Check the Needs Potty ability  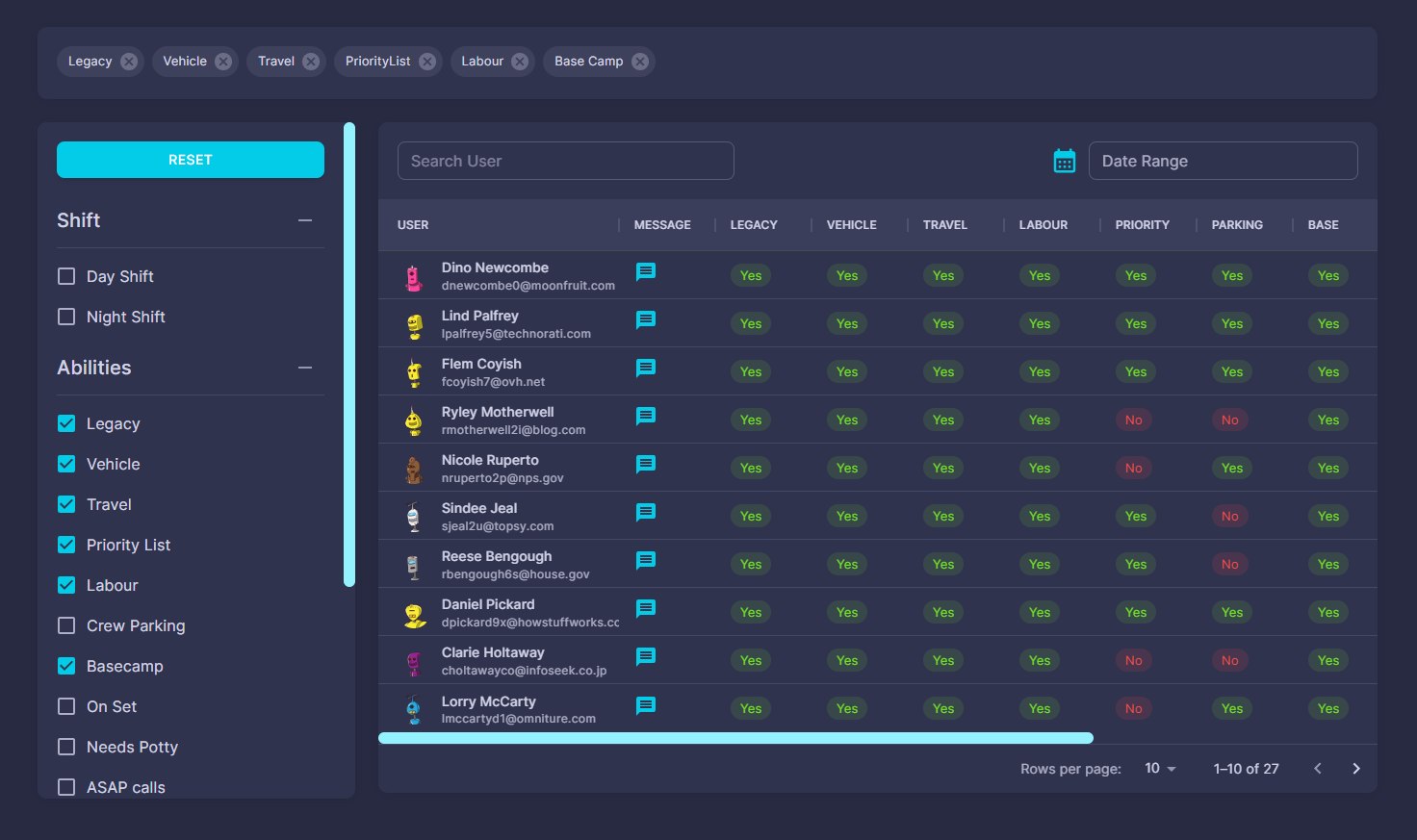(66, 747)
